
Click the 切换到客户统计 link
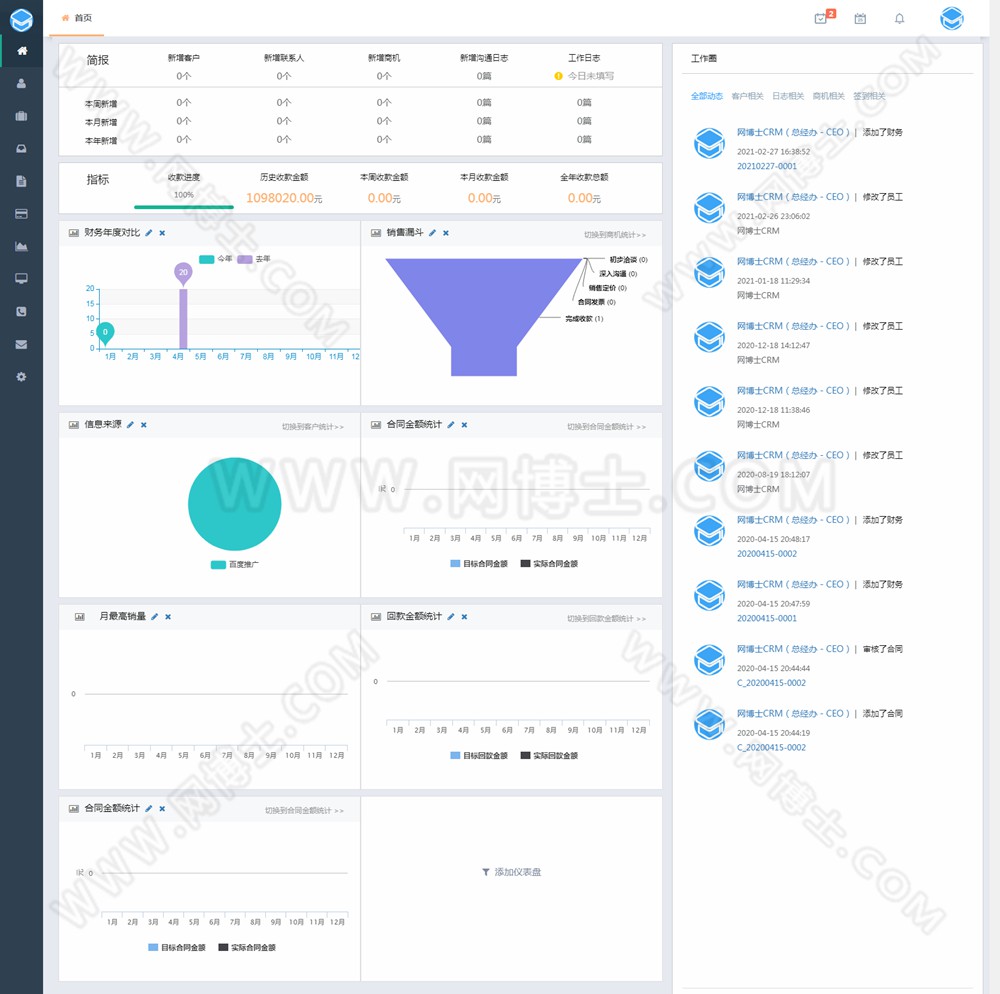[x=312, y=427]
